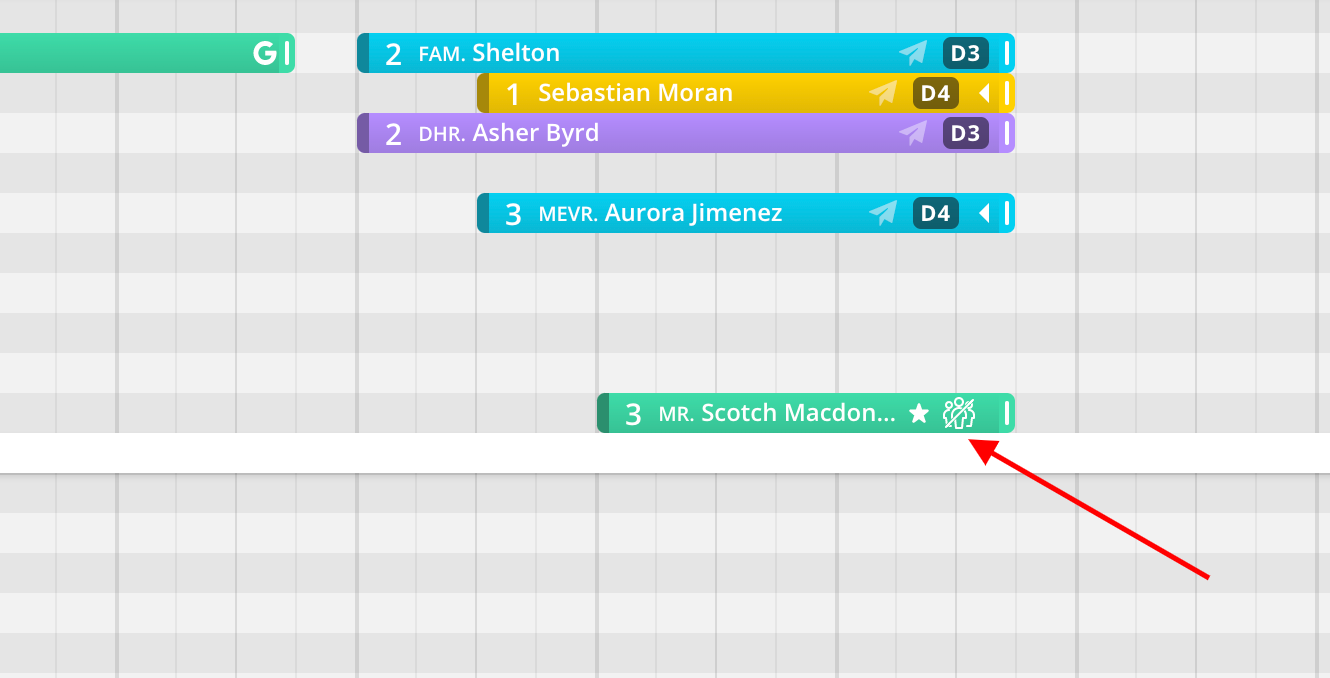Viewport: 1330px width, 678px height.
Task: Click right end handle of Scotch Macdon booking
Action: point(1007,413)
